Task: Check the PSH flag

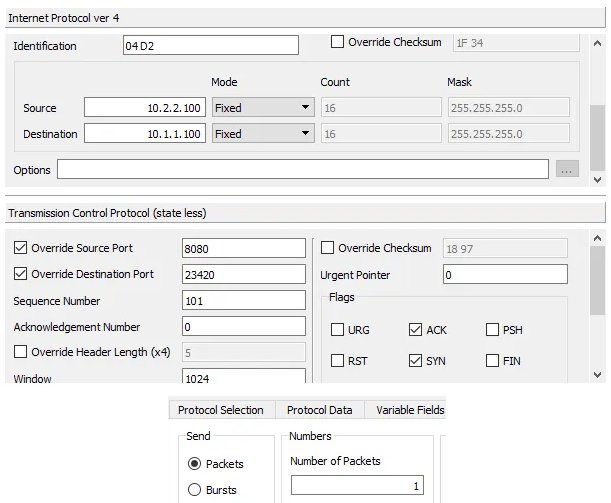Action: click(493, 330)
